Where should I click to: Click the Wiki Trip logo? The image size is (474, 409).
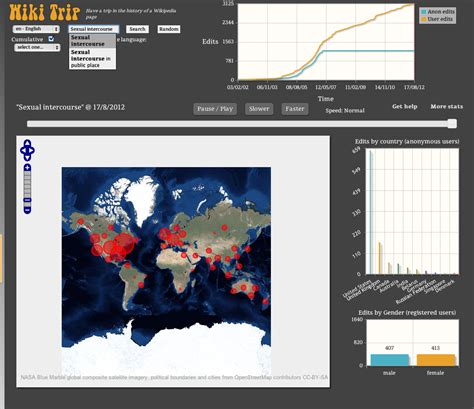click(44, 12)
